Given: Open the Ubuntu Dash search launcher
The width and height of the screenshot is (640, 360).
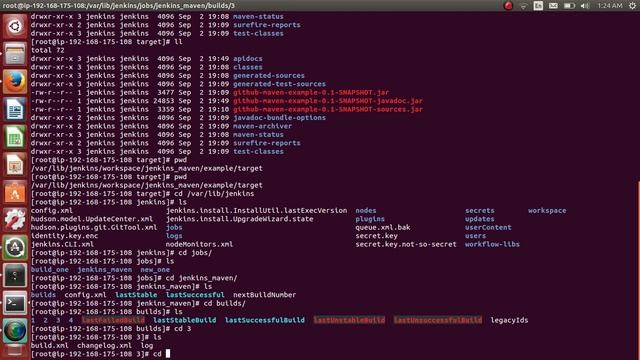Looking at the screenshot, I should coord(15,27).
